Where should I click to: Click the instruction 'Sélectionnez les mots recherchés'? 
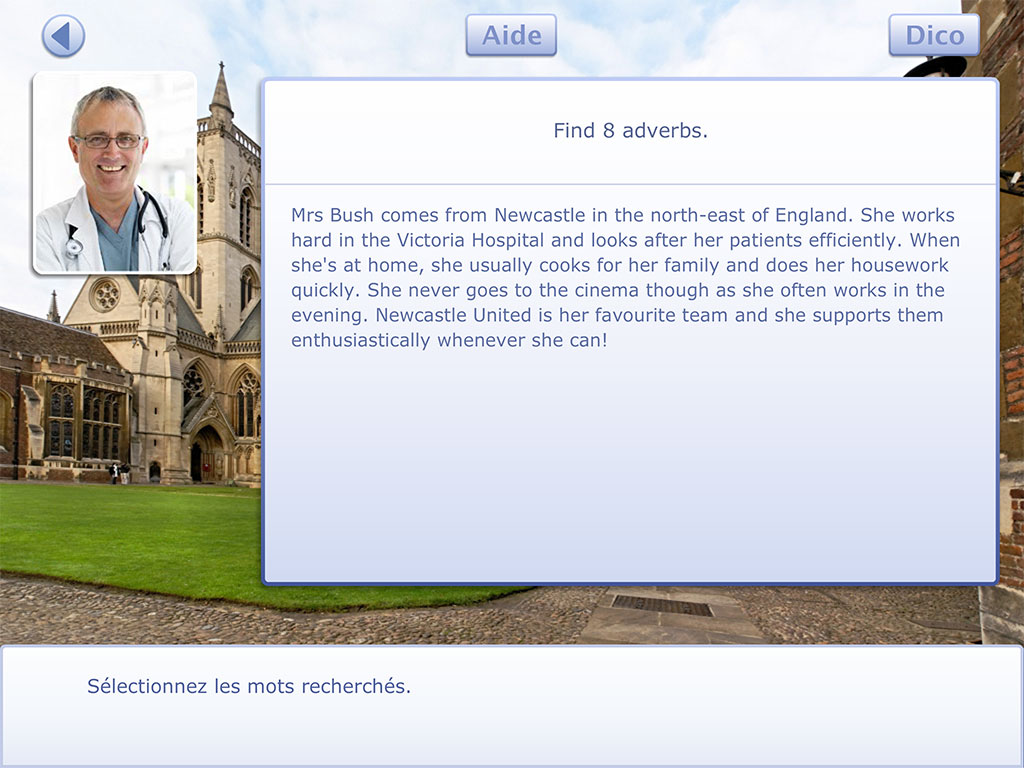coord(250,686)
